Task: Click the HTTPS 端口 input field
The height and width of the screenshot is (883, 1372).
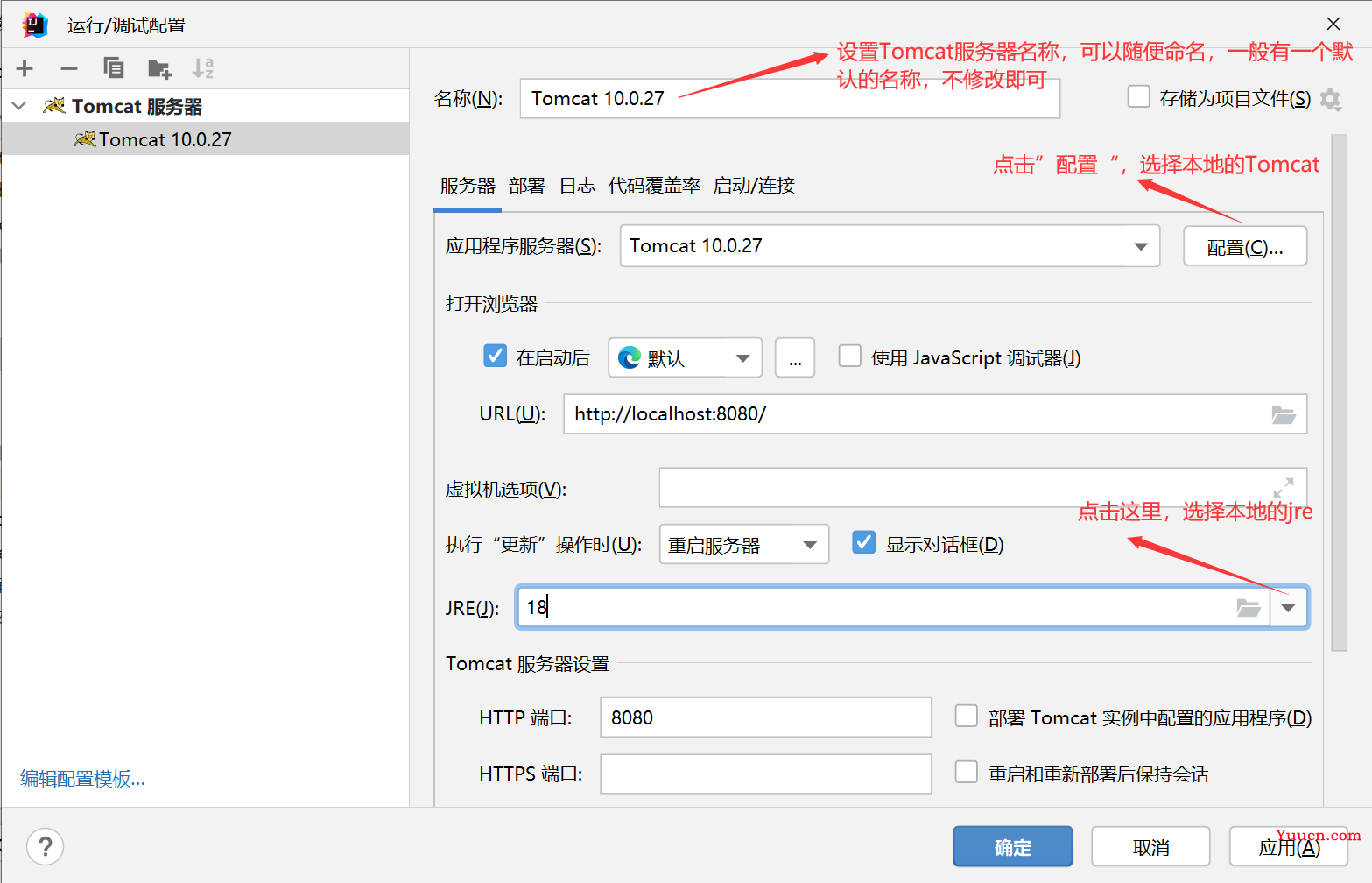Action: (x=766, y=774)
